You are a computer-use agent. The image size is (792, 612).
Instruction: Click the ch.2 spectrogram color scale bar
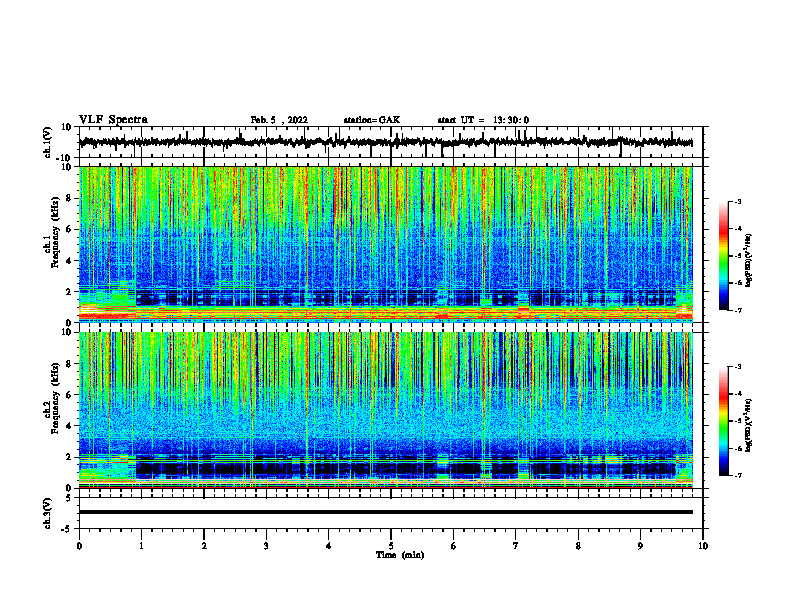pos(723,421)
